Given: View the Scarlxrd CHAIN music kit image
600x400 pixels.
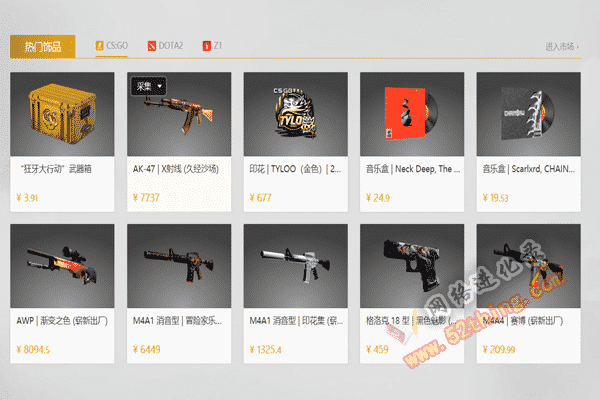Looking at the screenshot, I should 528,114.
